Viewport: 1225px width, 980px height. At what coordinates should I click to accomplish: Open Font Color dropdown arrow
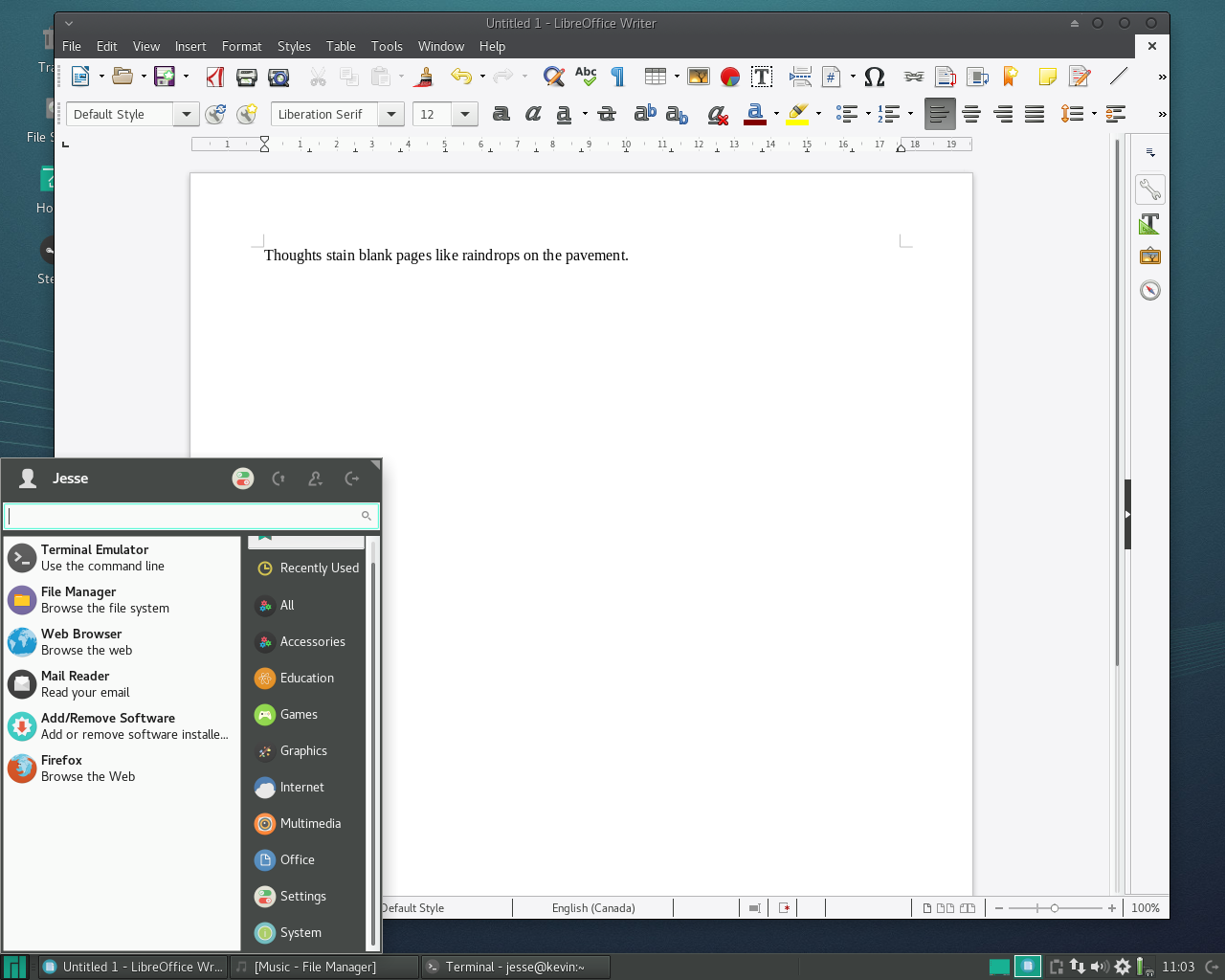click(776, 114)
